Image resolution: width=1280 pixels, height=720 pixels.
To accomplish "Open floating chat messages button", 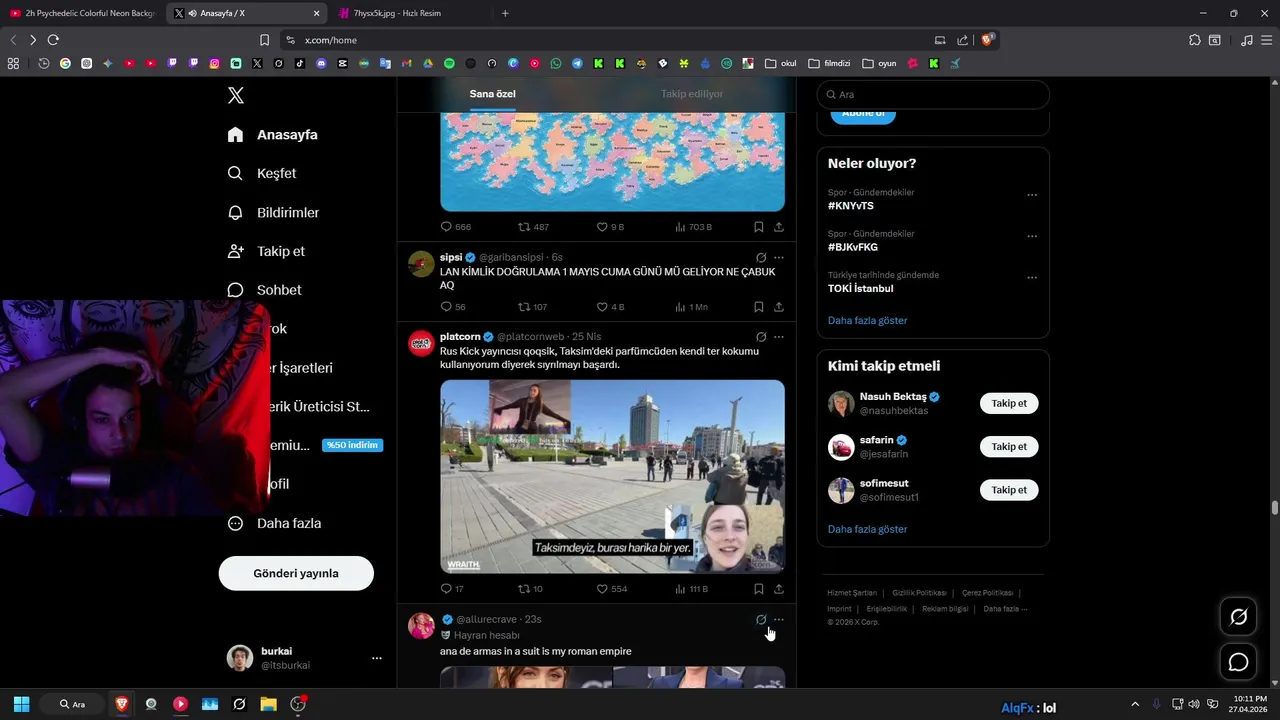I will coord(1238,662).
